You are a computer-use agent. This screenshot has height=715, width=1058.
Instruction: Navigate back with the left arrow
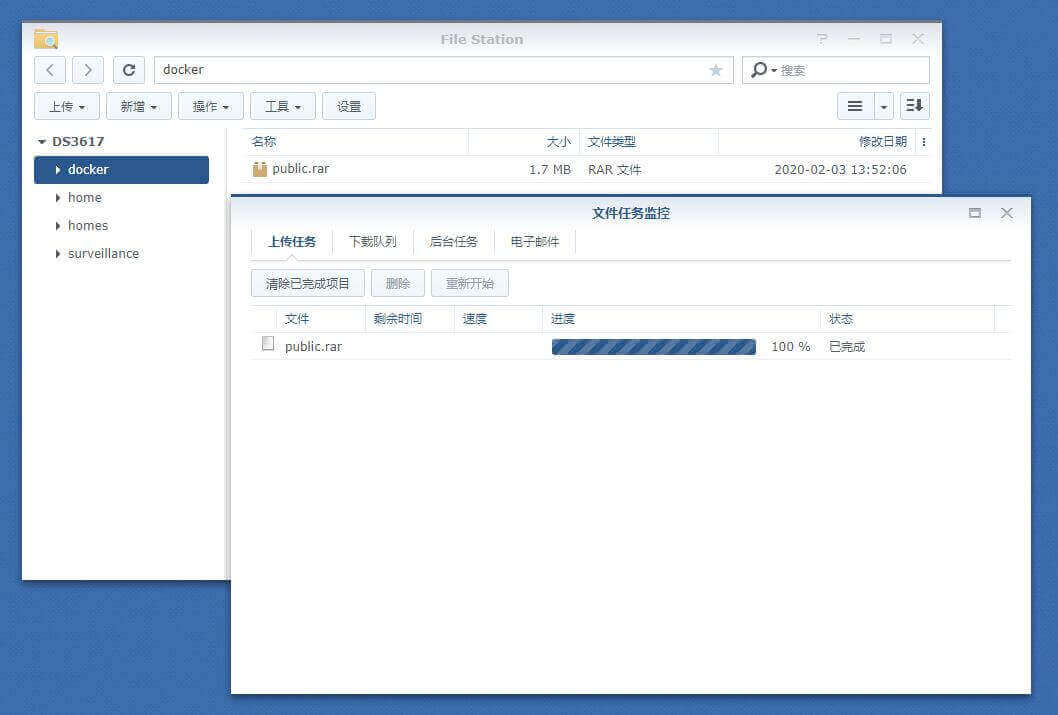pos(50,70)
